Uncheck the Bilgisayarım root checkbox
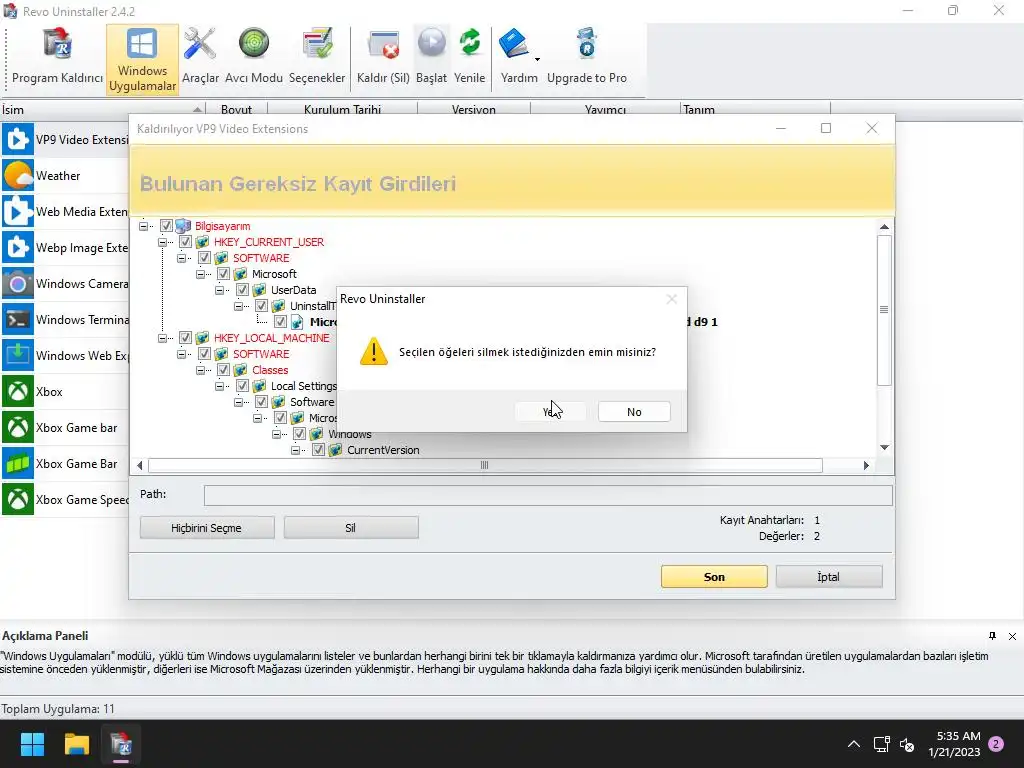Screen dimensions: 1024x768 point(166,226)
